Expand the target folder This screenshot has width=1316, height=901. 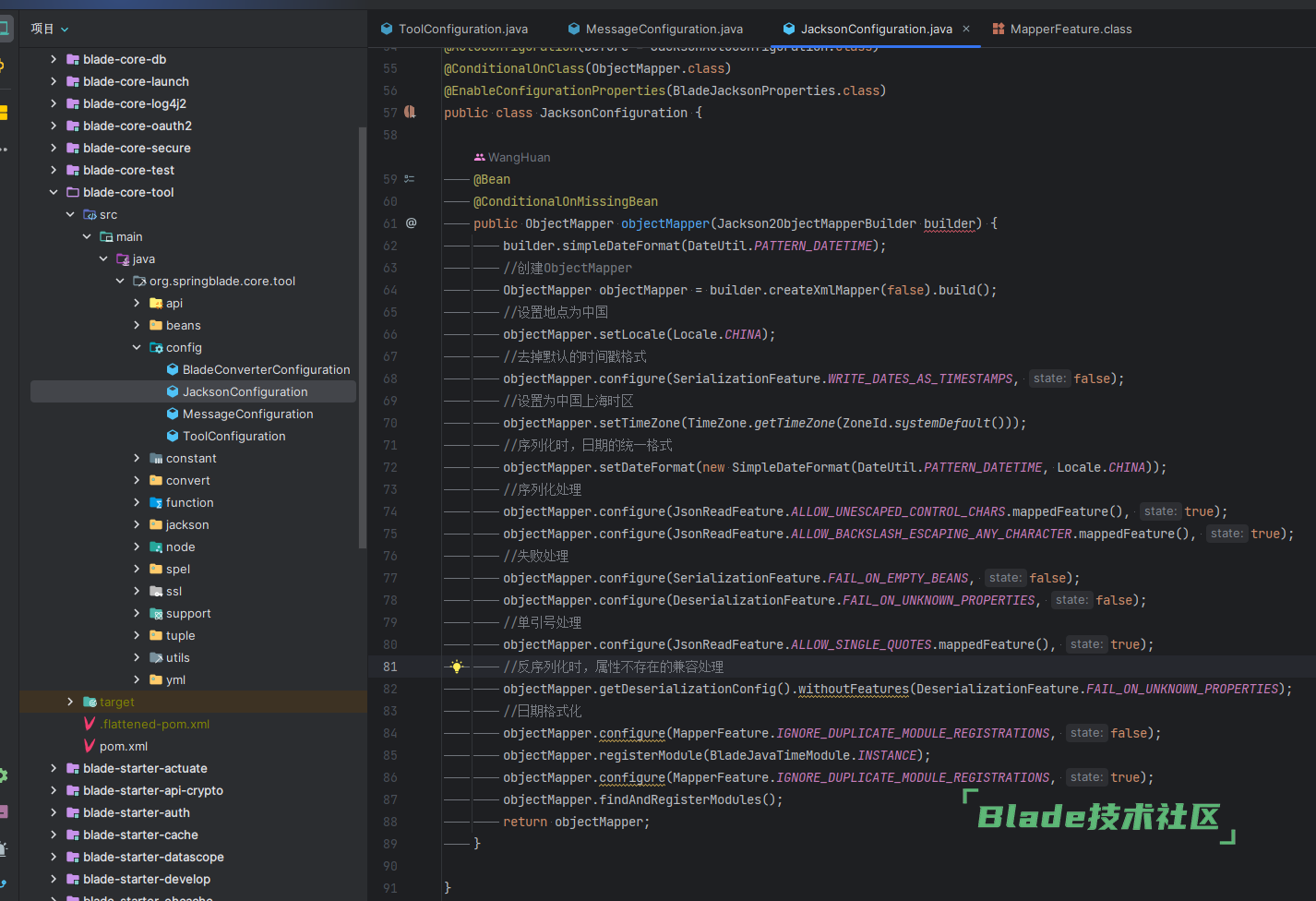click(x=70, y=702)
